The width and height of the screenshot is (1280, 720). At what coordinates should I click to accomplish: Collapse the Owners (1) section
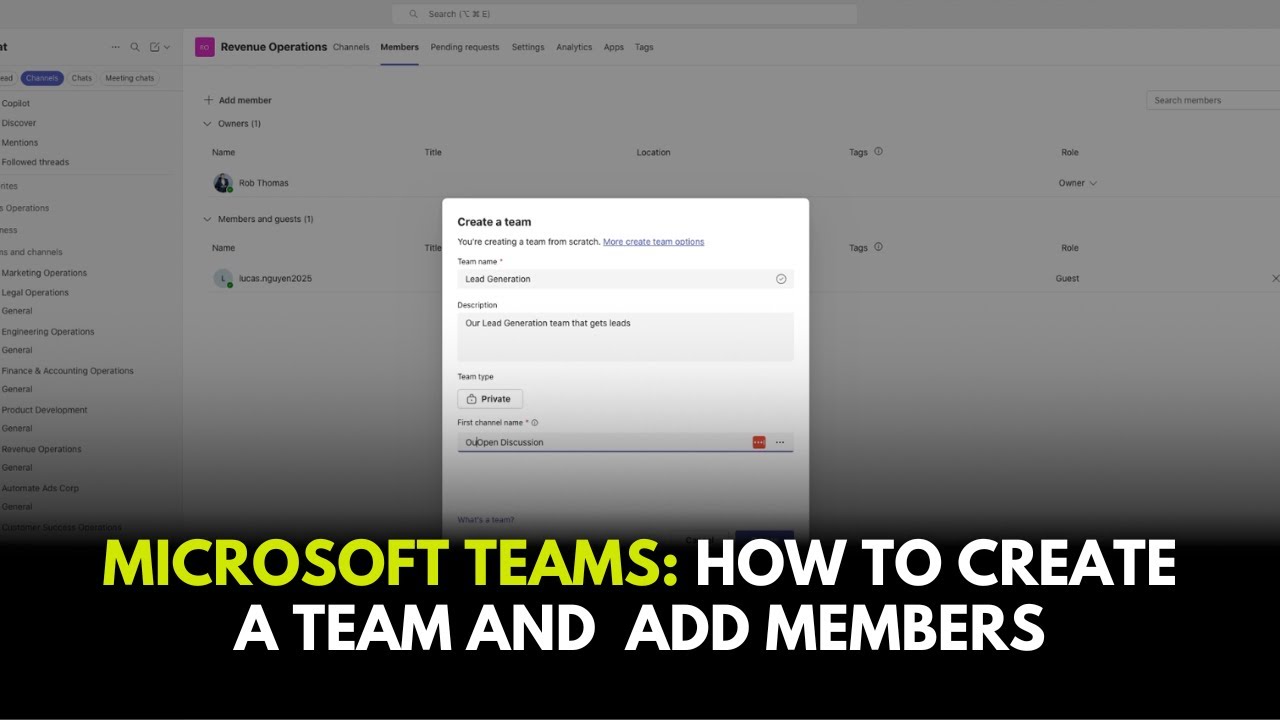click(207, 124)
